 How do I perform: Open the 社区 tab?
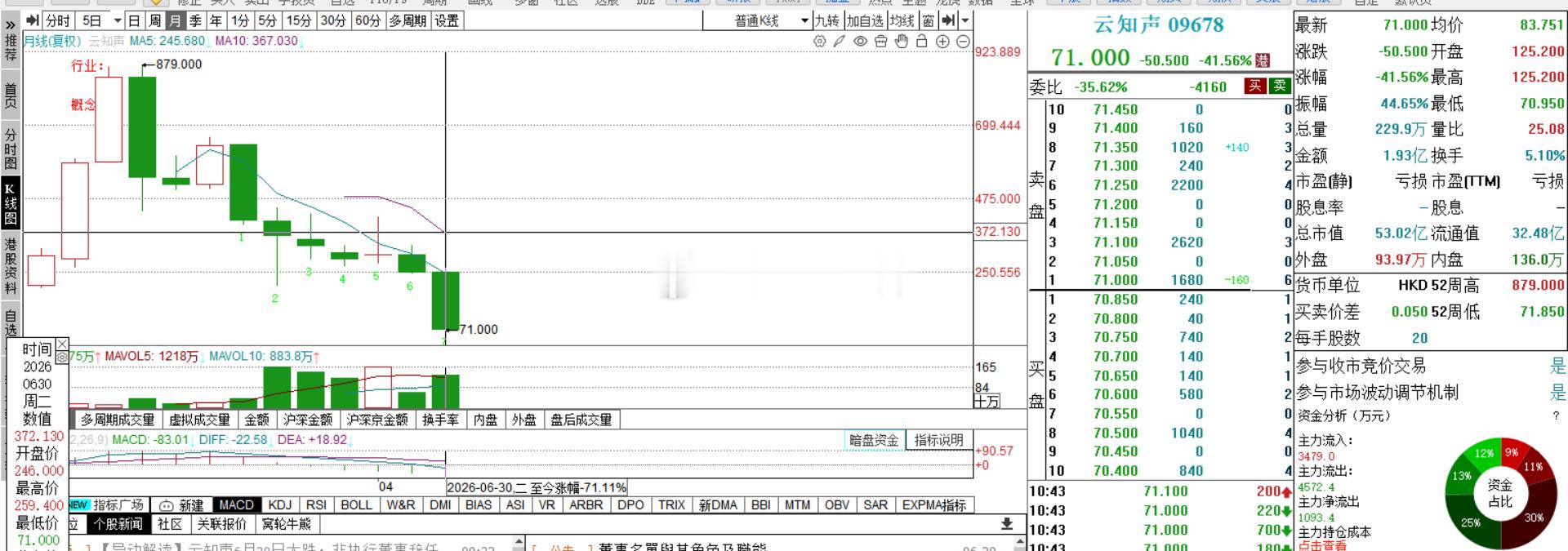170,524
